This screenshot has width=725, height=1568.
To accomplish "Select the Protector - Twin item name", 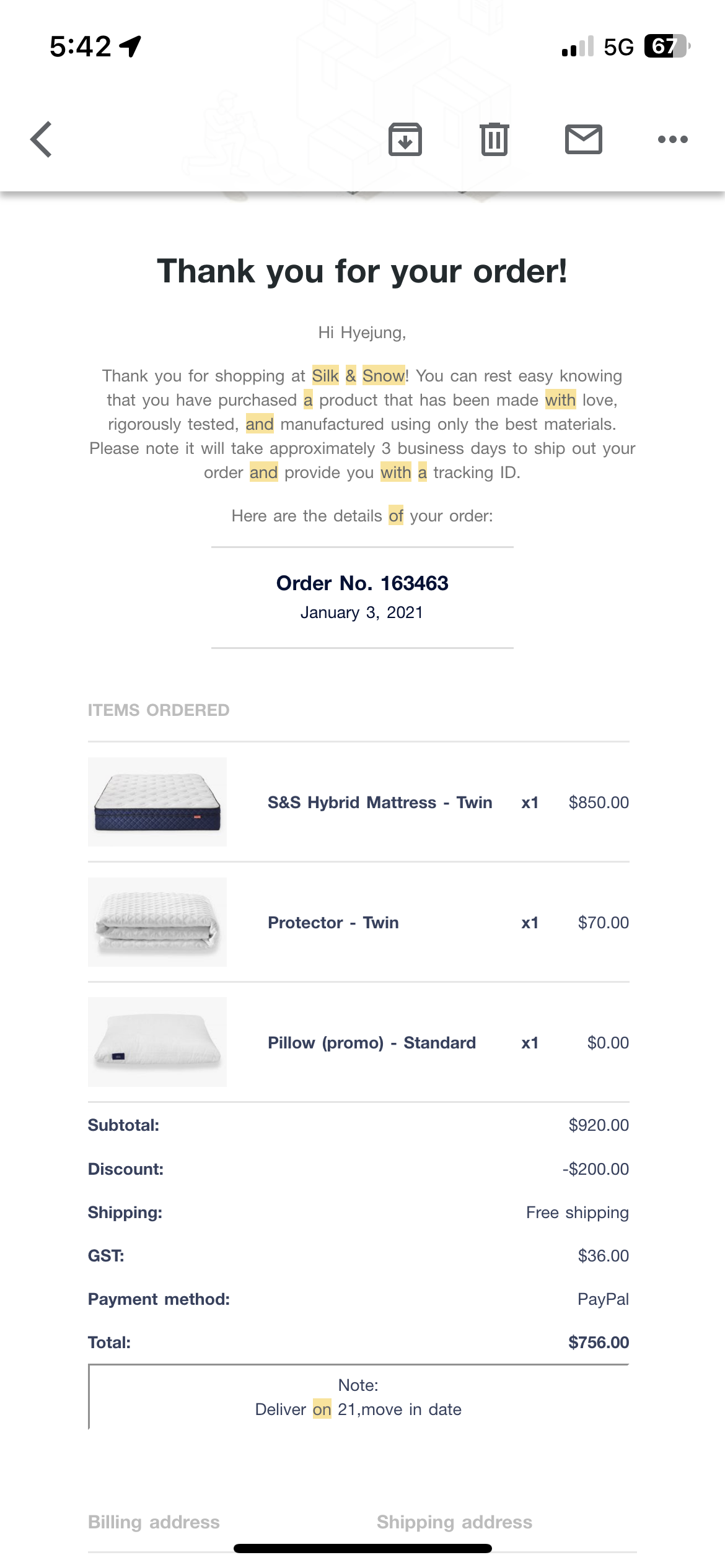I will point(333,923).
